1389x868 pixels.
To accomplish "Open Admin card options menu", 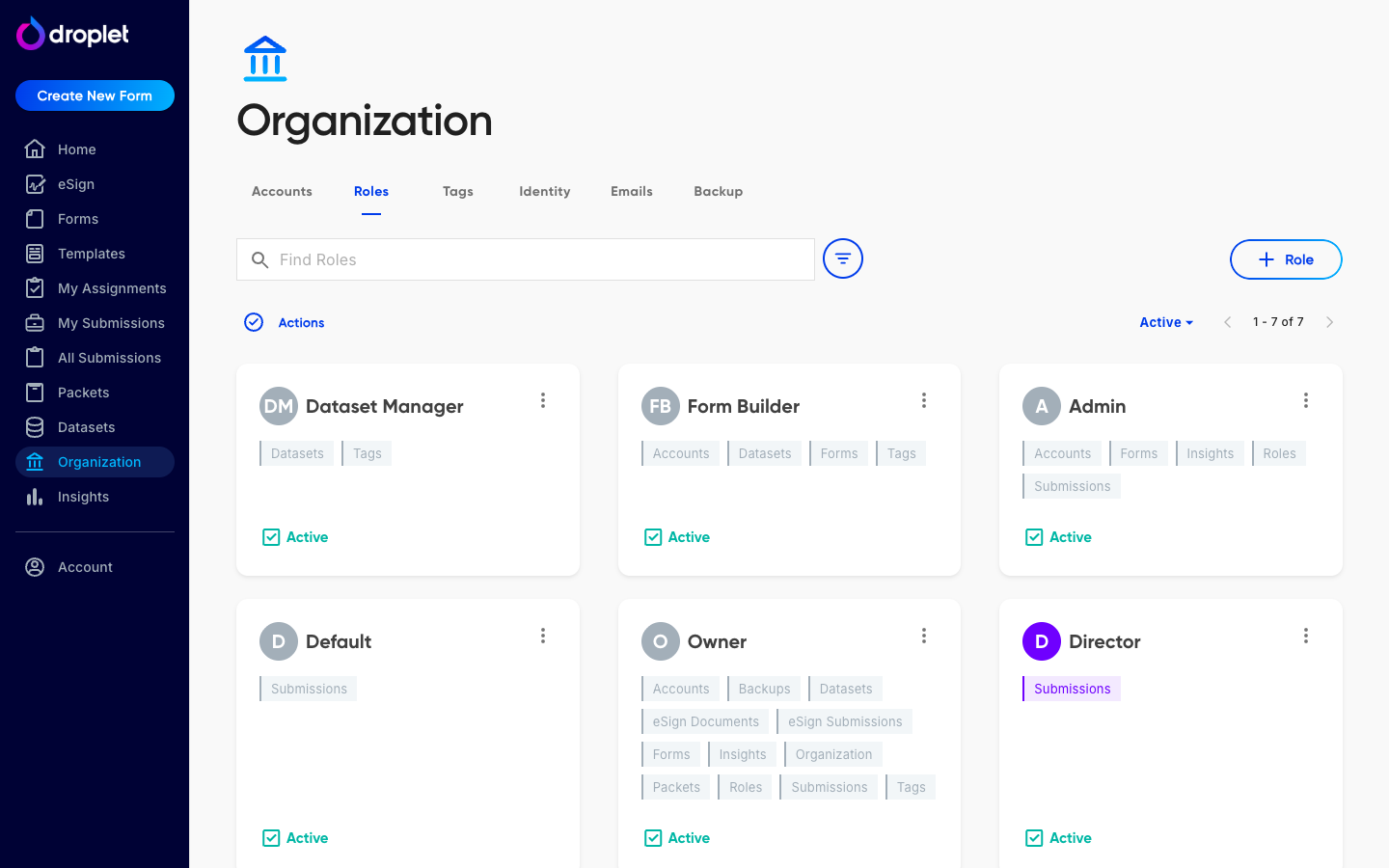I will click(1306, 400).
